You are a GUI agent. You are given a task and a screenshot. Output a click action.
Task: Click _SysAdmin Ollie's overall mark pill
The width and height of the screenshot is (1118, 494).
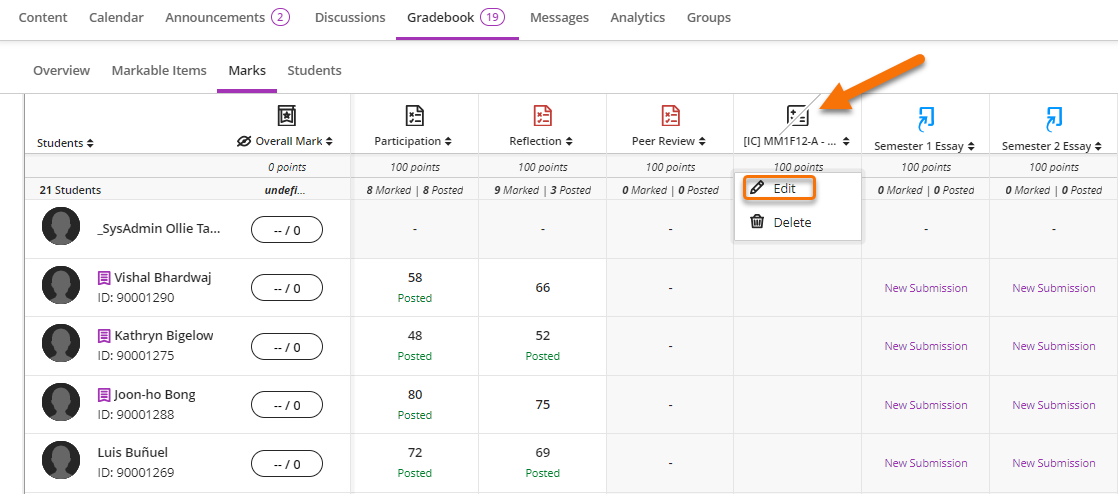tap(287, 230)
